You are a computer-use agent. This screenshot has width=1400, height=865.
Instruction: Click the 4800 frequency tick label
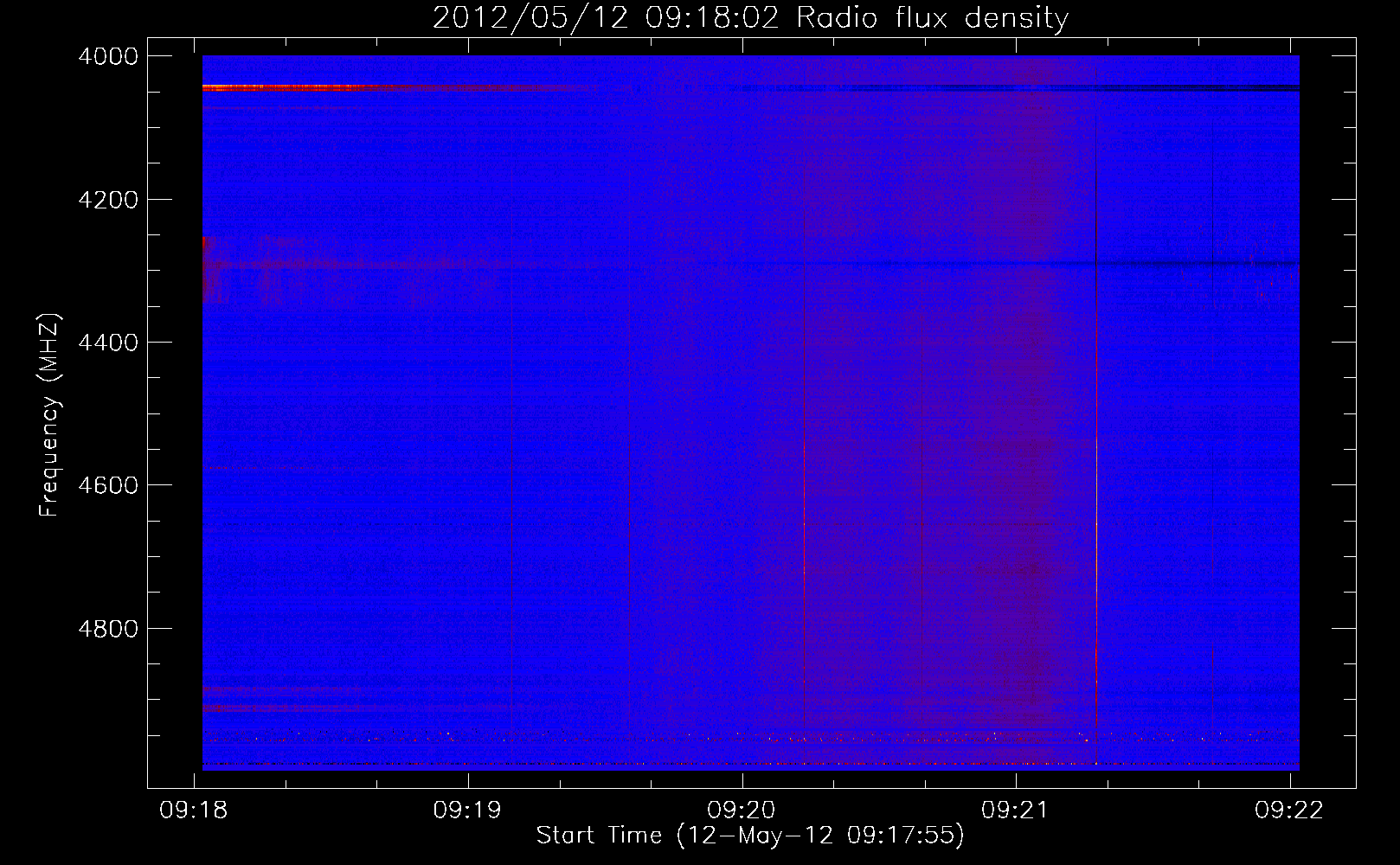(x=108, y=629)
